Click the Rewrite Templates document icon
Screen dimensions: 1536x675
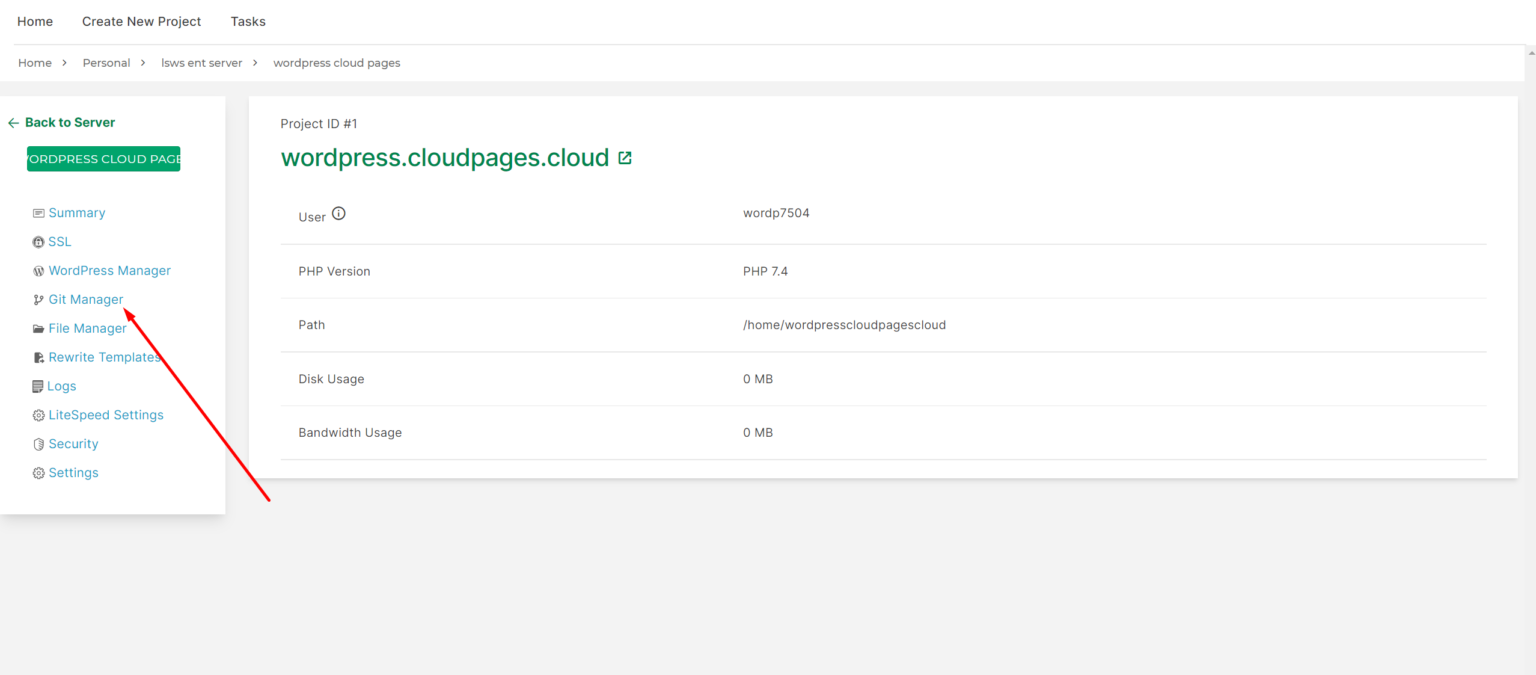[37, 357]
